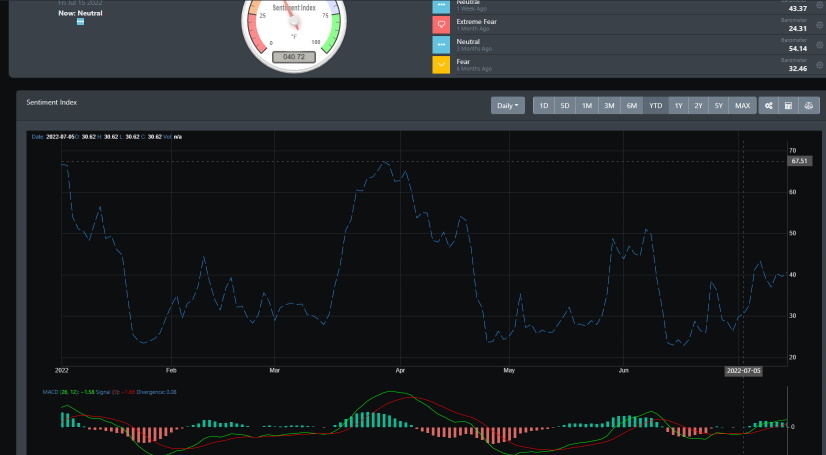Click the small blue icon under Now: Neutral
Viewport: 826px width, 455px height.
(80, 22)
